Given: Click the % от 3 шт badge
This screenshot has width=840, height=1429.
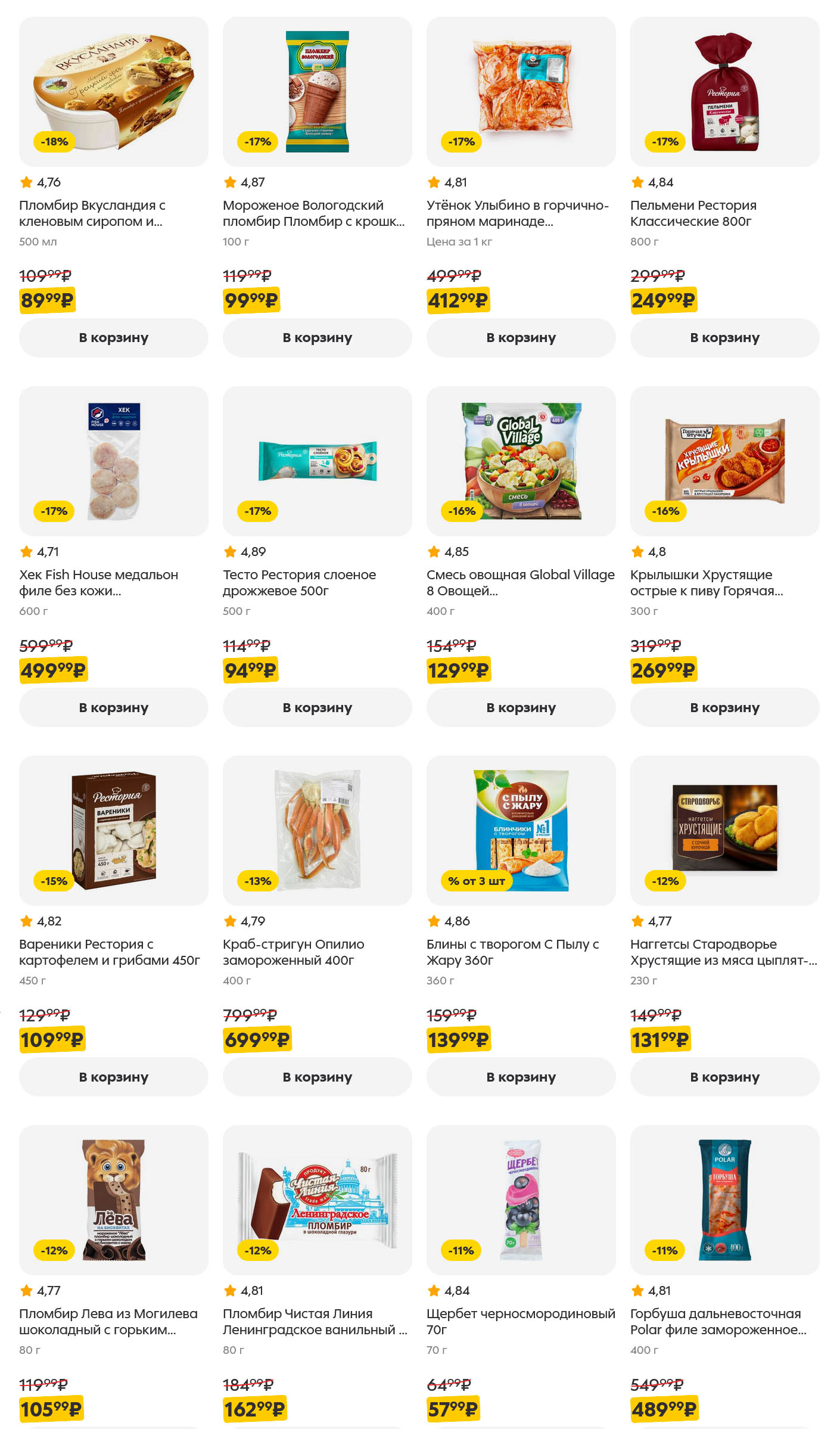Looking at the screenshot, I should [476, 881].
